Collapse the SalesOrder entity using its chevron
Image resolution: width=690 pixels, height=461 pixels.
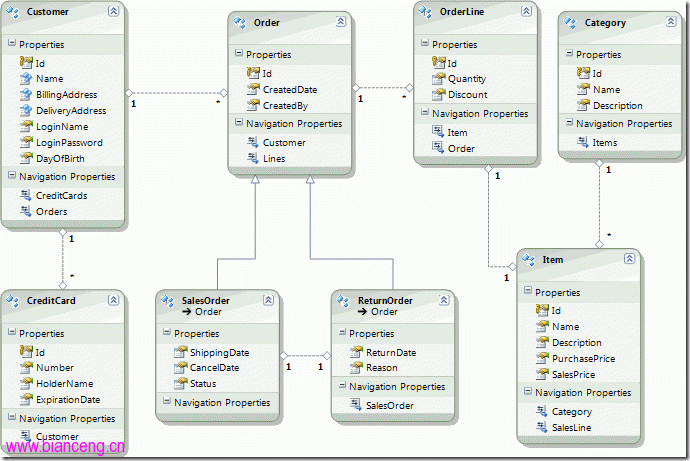click(x=268, y=300)
